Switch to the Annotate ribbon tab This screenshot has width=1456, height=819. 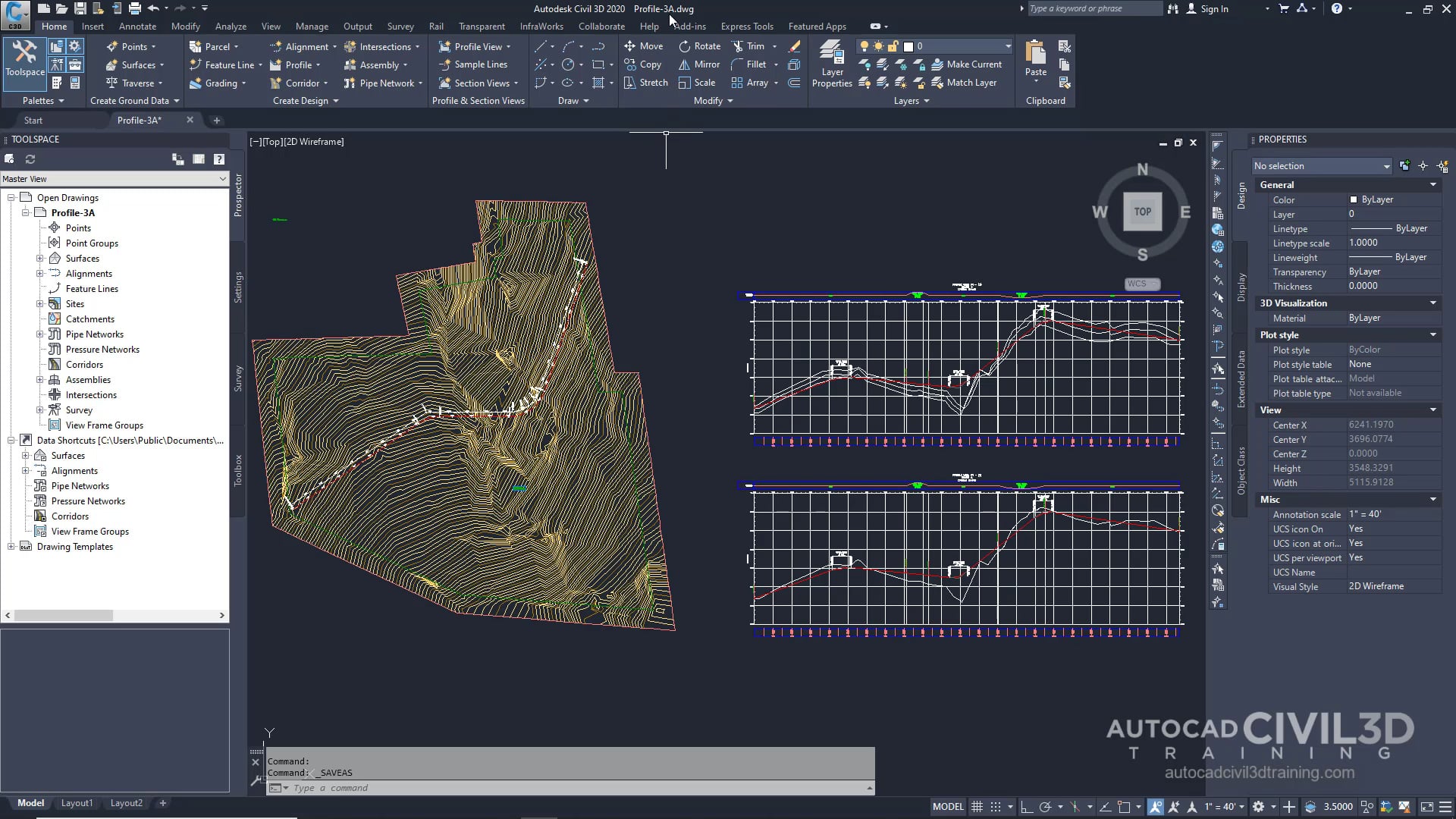click(137, 26)
